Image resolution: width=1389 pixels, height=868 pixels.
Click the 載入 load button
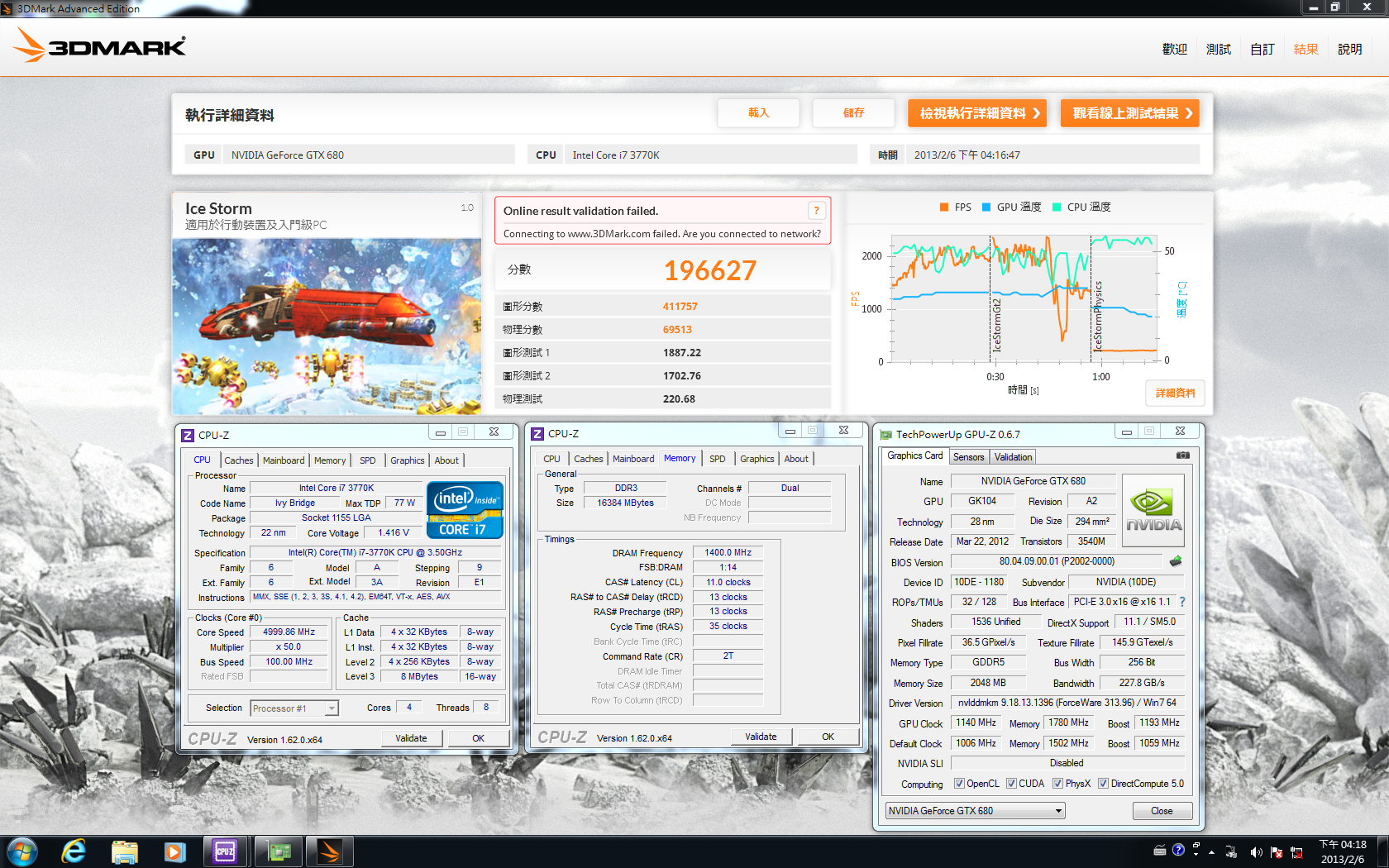click(759, 113)
